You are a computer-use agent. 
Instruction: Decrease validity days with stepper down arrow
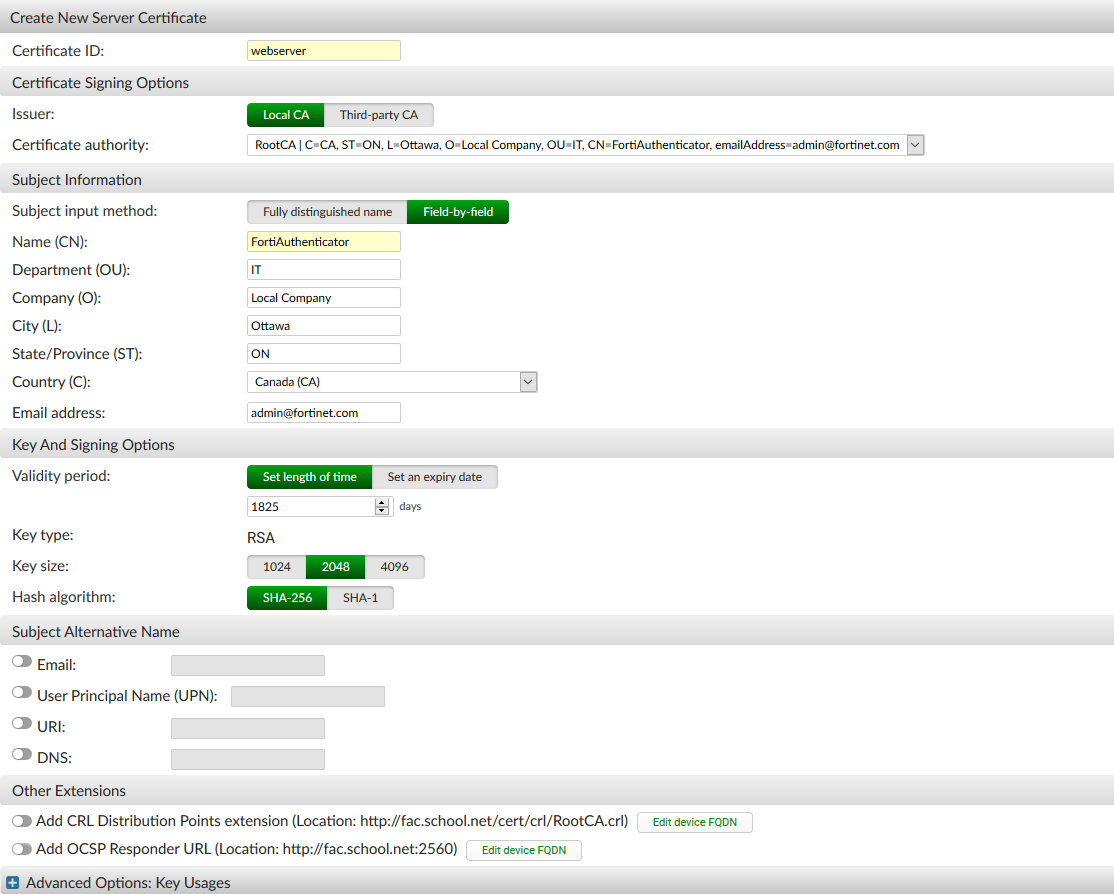pos(382,510)
